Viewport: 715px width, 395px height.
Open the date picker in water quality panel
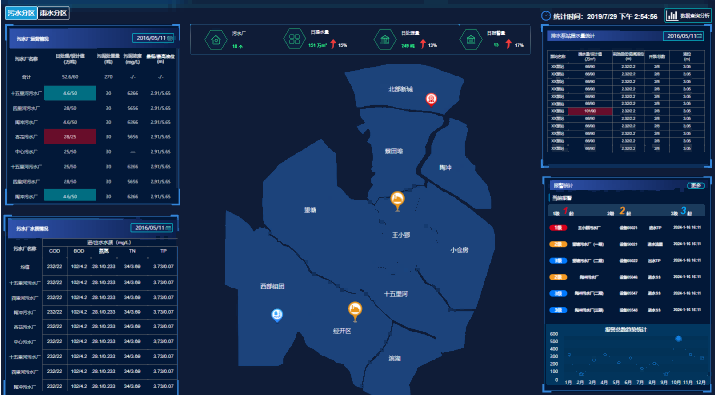[151, 228]
